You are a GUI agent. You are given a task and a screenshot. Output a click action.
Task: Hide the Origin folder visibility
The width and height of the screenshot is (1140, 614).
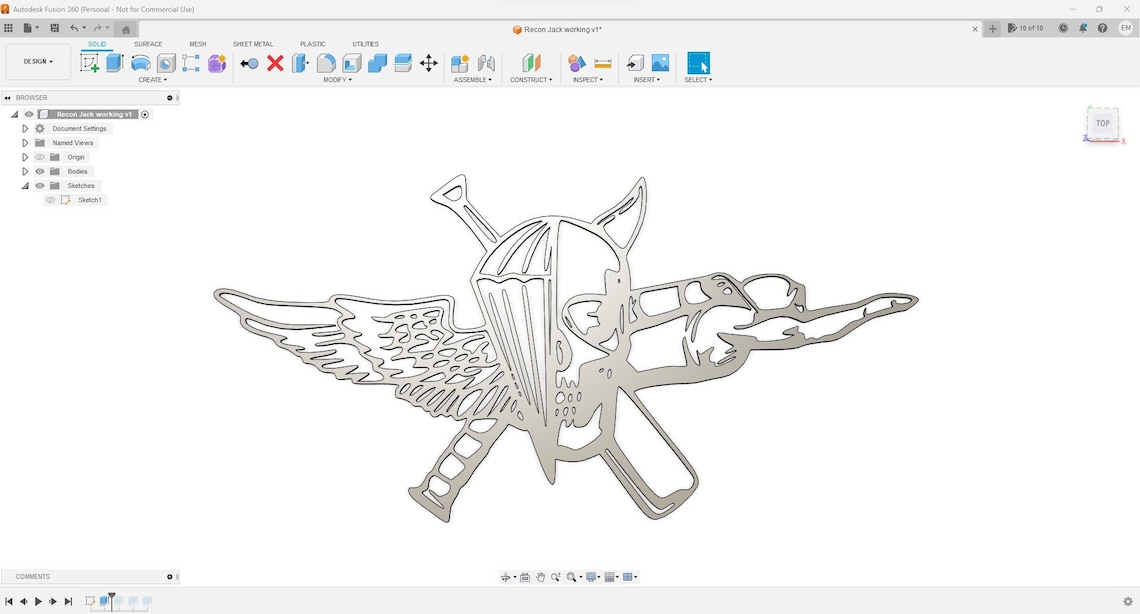tap(40, 157)
